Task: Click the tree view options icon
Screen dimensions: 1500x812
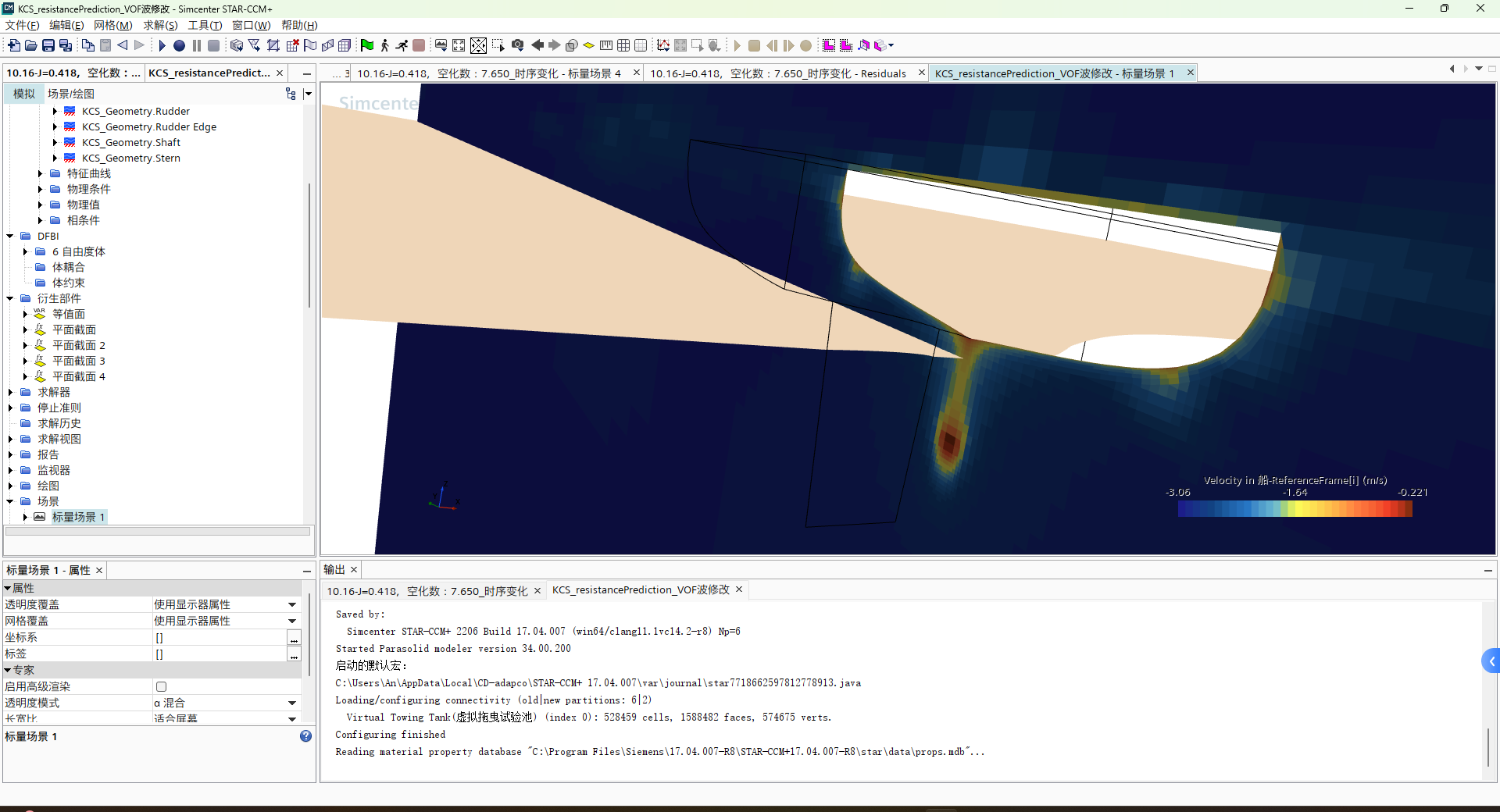Action: coord(291,94)
